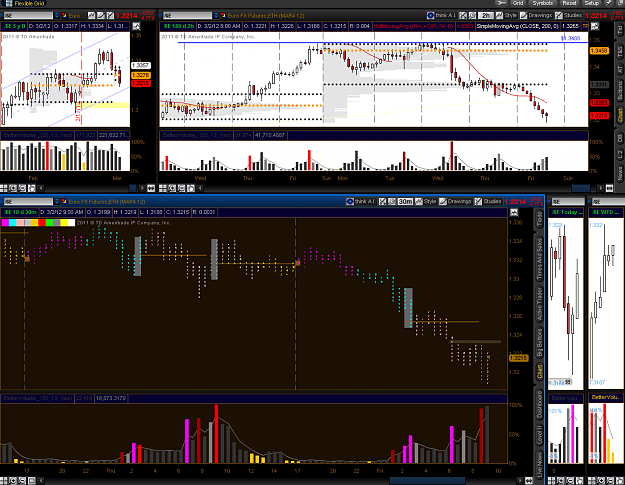The image size is (625, 485).
Task: Click the yellow swatch in the 30m chart legend
Action: click(64, 223)
